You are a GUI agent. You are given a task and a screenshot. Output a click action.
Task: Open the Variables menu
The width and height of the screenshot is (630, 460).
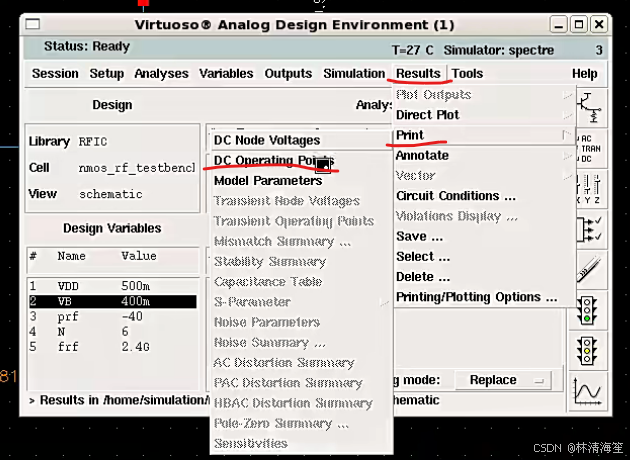pos(226,74)
